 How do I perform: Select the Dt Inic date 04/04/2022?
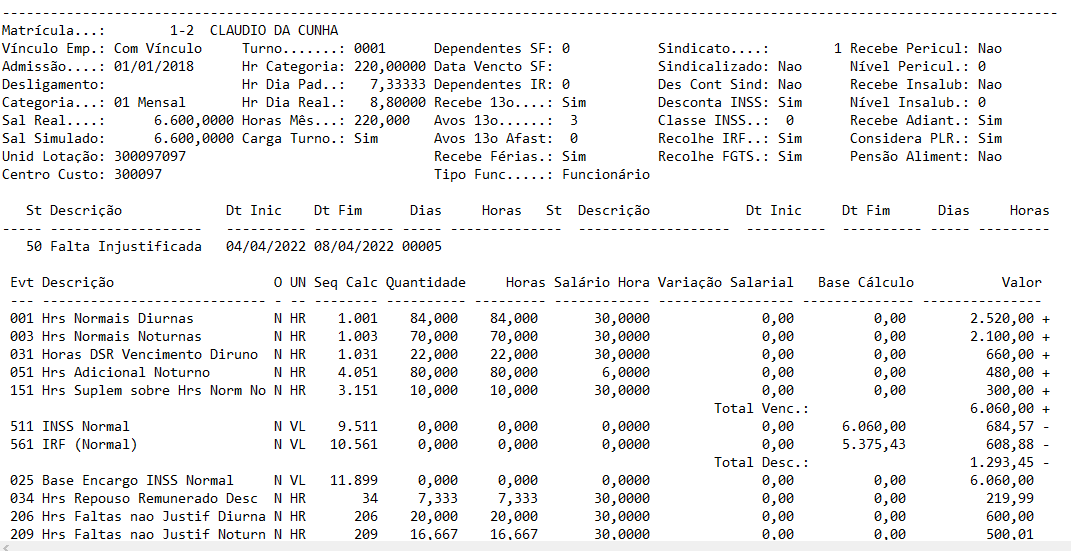266,246
